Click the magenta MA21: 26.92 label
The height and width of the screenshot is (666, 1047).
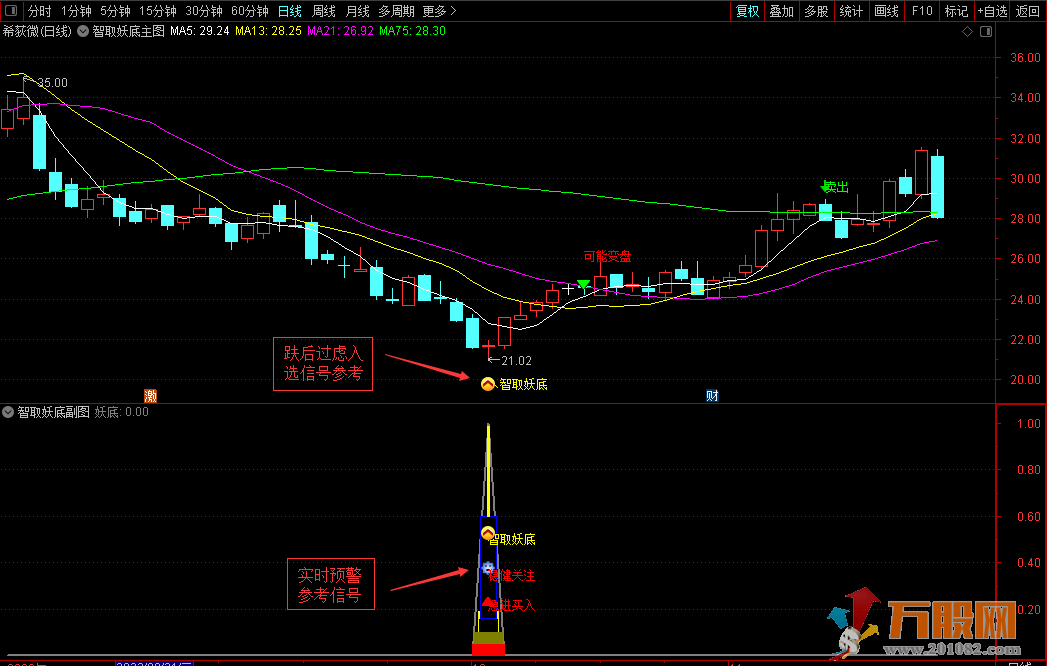pyautogui.click(x=341, y=31)
